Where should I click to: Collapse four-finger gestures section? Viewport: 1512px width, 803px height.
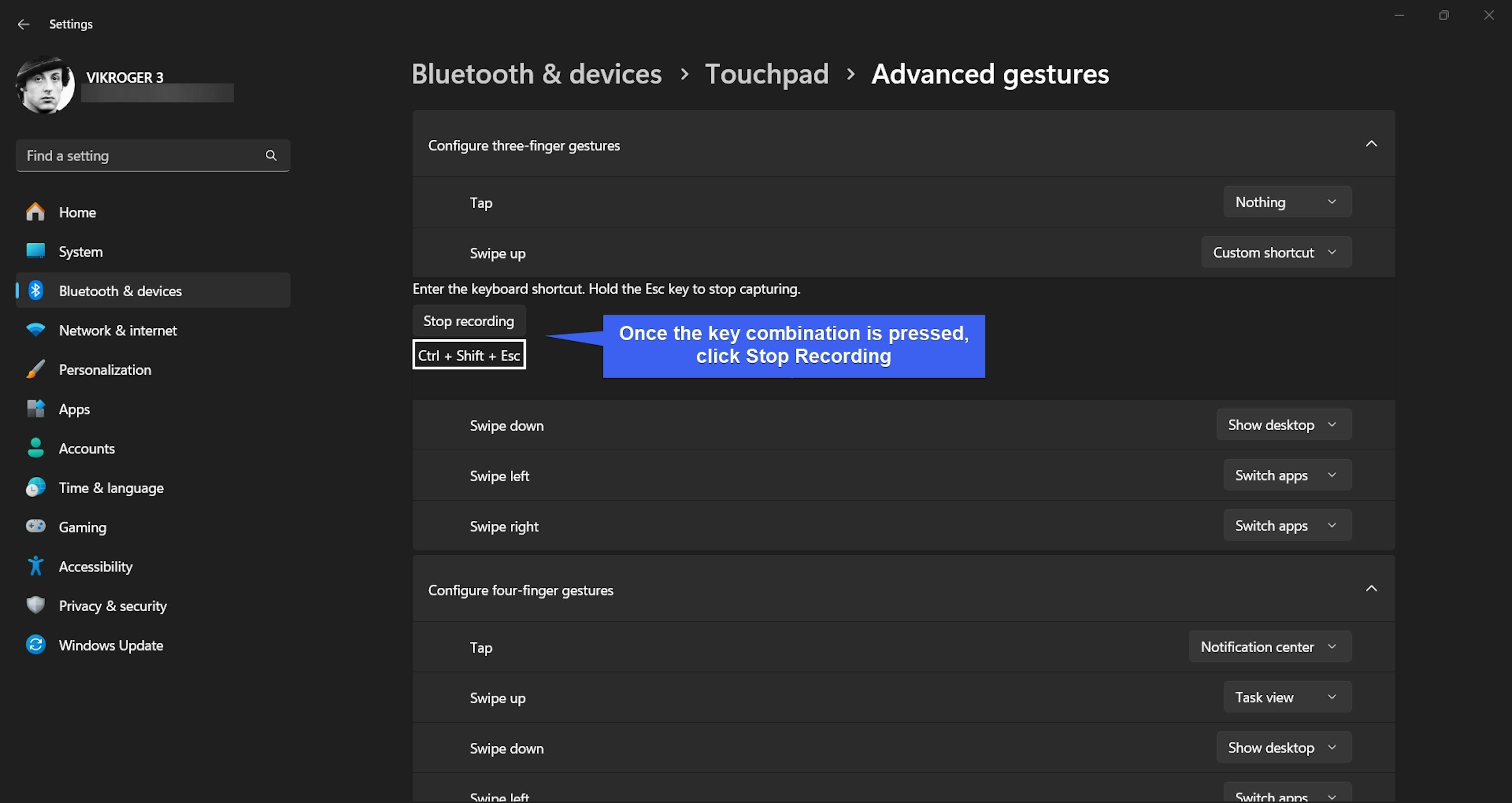(1371, 589)
